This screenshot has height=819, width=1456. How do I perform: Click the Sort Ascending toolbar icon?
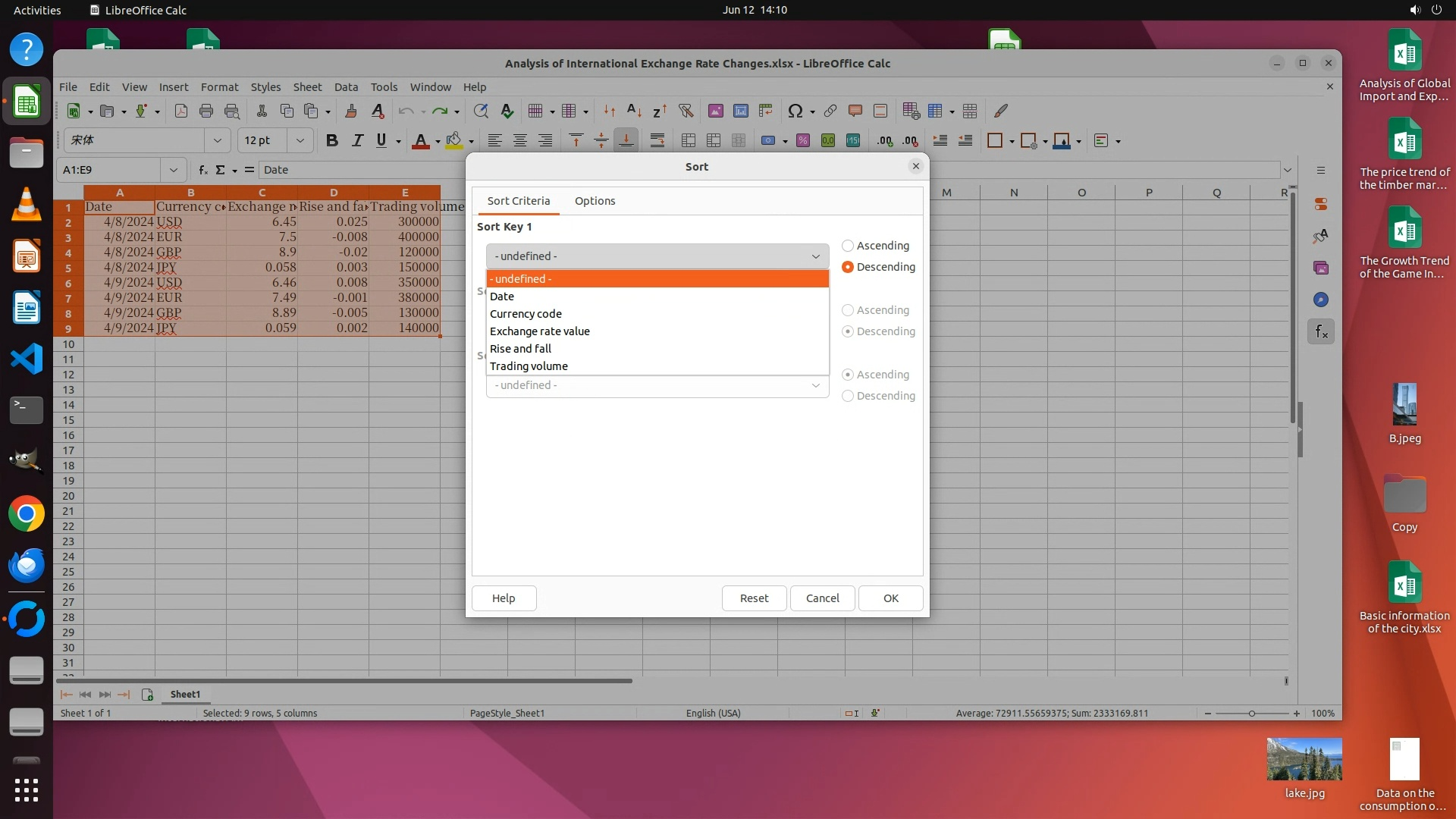click(x=634, y=111)
